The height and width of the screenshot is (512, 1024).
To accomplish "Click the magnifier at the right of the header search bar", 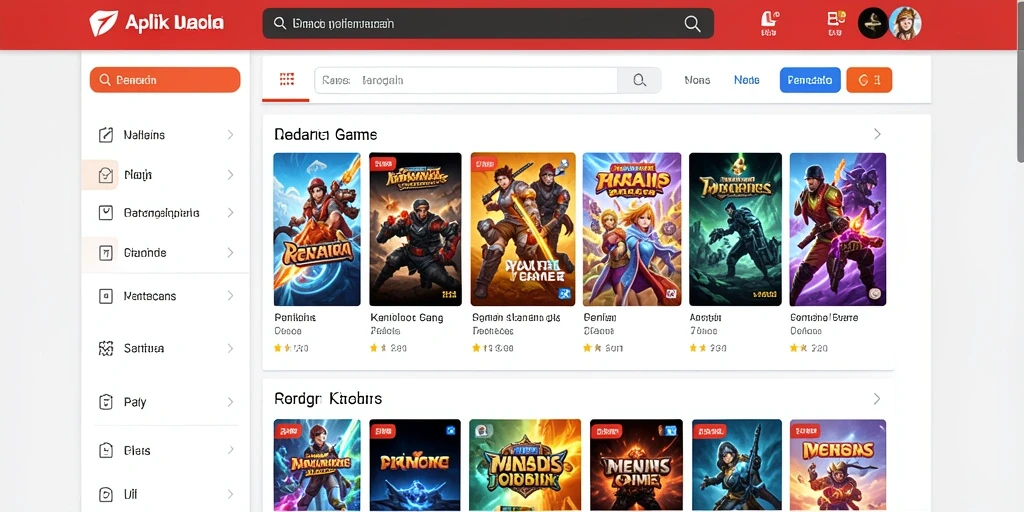I will [x=692, y=24].
